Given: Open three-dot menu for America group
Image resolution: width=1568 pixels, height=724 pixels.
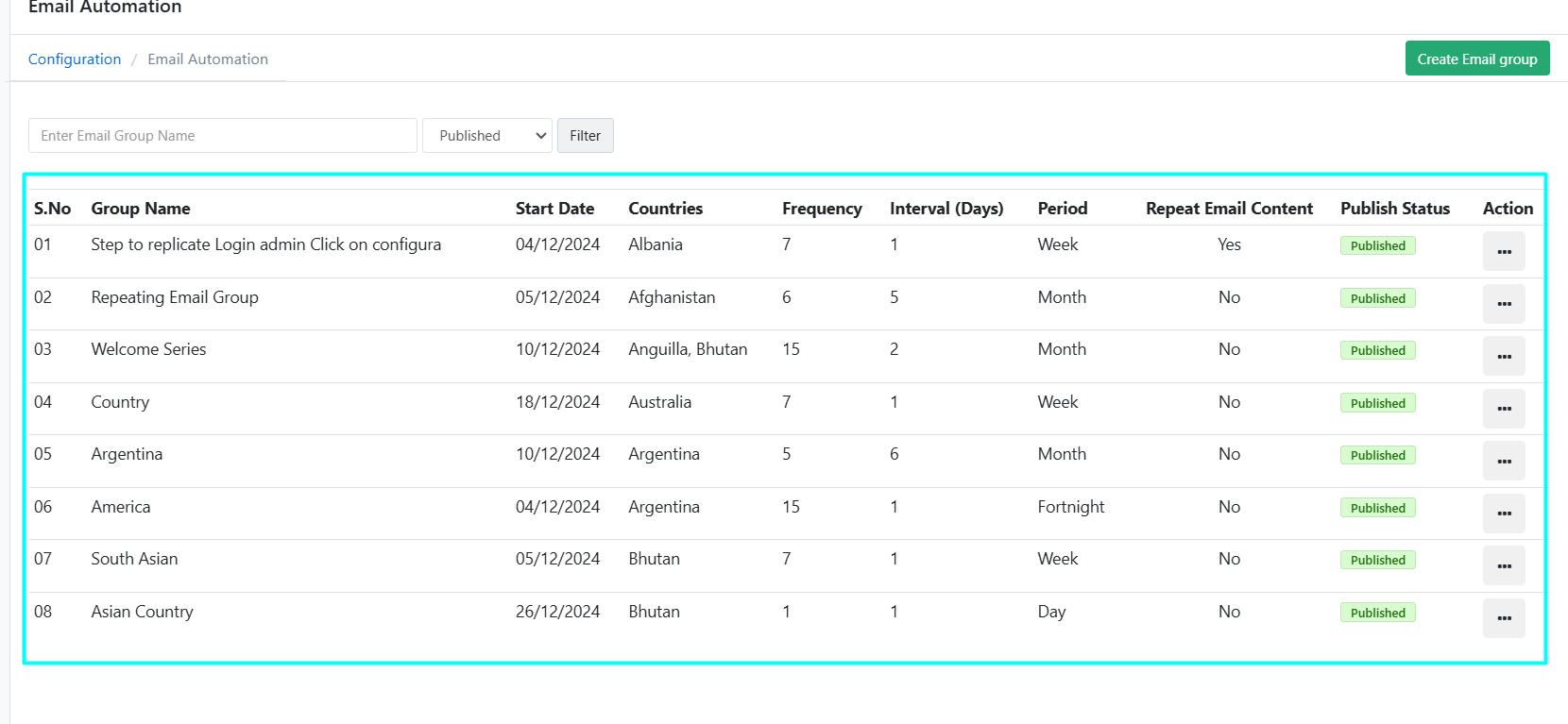Looking at the screenshot, I should coord(1503,514).
